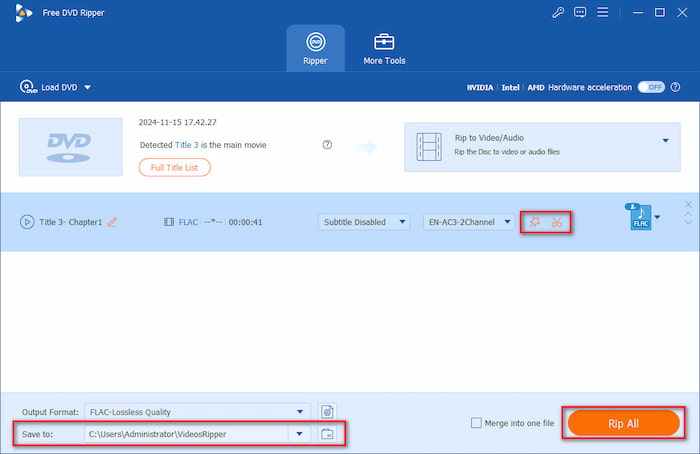The width and height of the screenshot is (700, 454).
Task: Open the Full Title List
Action: [x=175, y=167]
